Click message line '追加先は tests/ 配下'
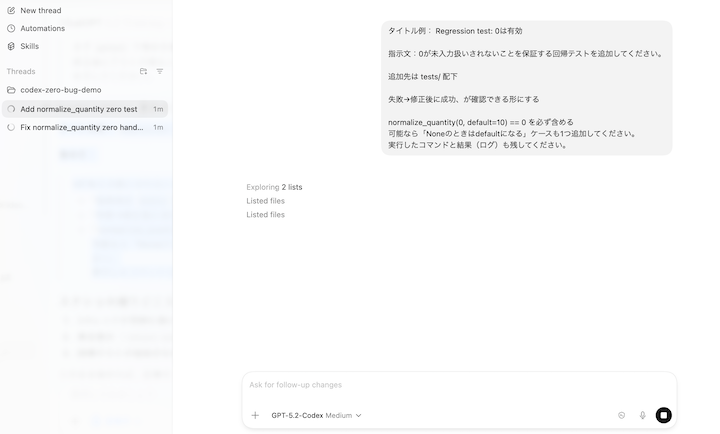 423,76
